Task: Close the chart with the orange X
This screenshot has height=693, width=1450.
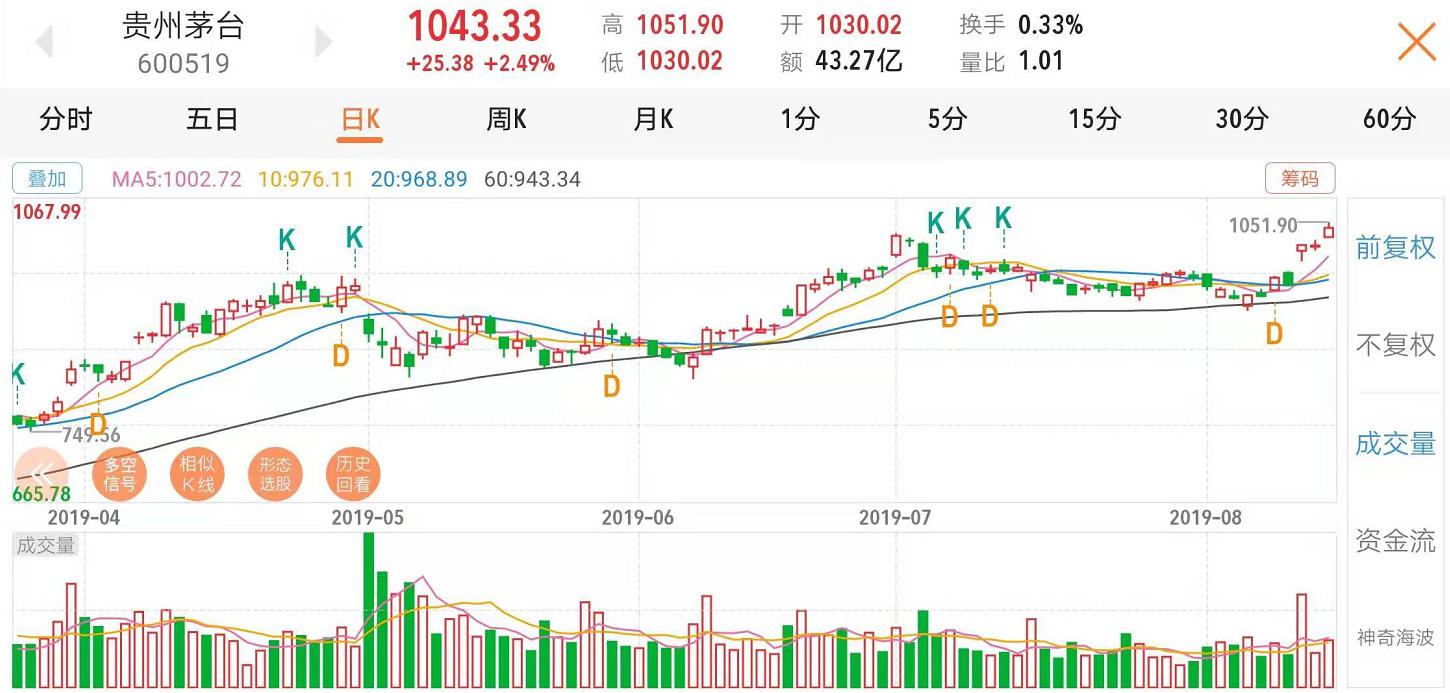Action: point(1416,42)
